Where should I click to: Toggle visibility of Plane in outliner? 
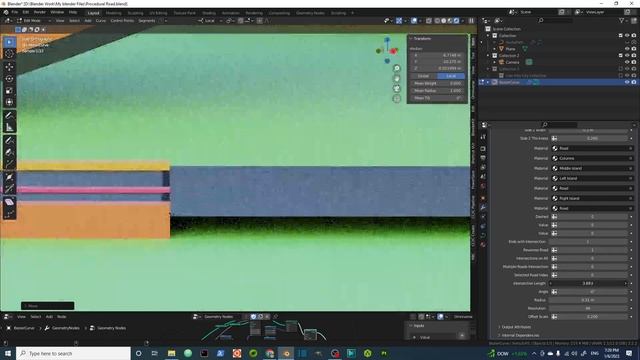click(627, 49)
